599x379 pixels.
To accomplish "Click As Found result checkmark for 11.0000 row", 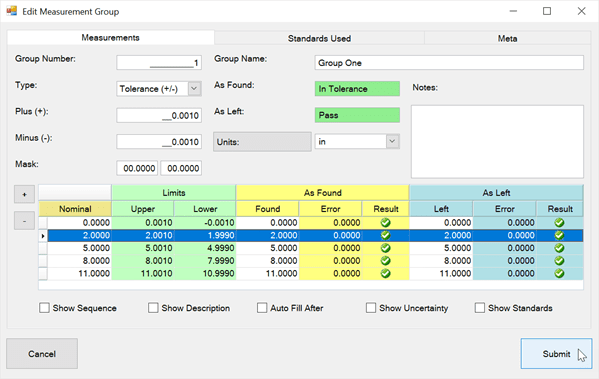I will pyautogui.click(x=385, y=273).
